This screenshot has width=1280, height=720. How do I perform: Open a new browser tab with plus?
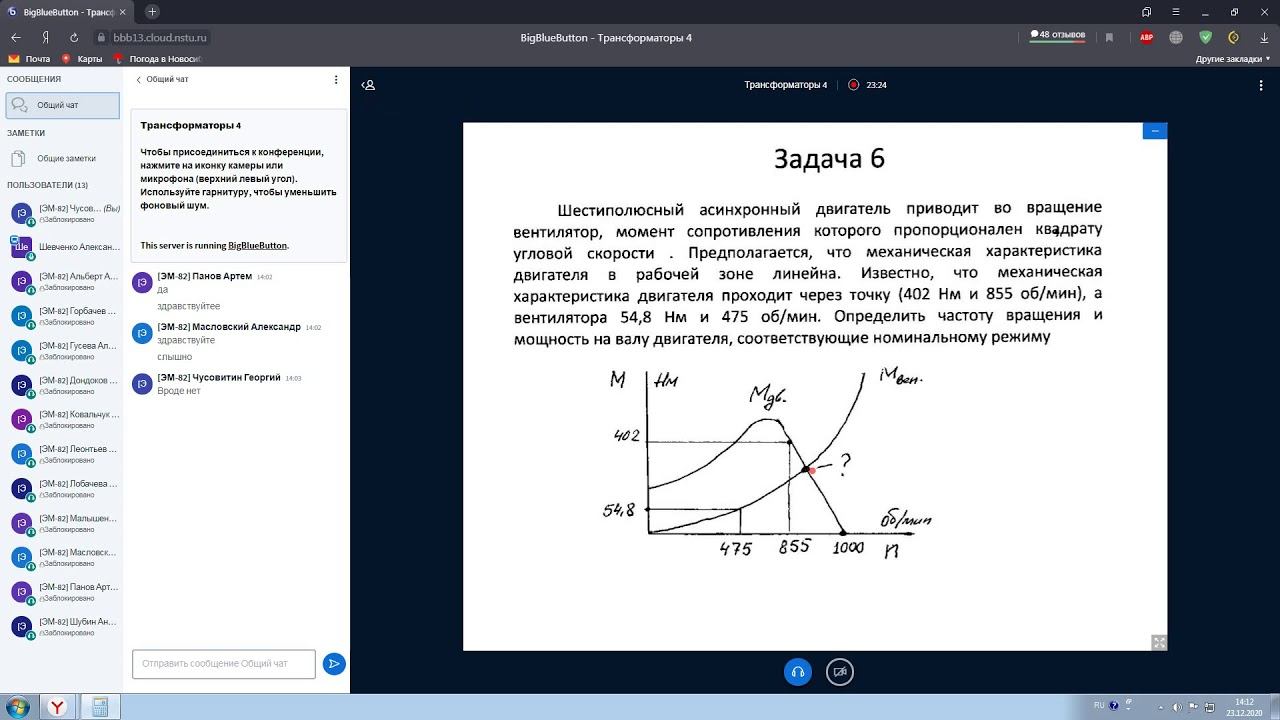tap(152, 12)
